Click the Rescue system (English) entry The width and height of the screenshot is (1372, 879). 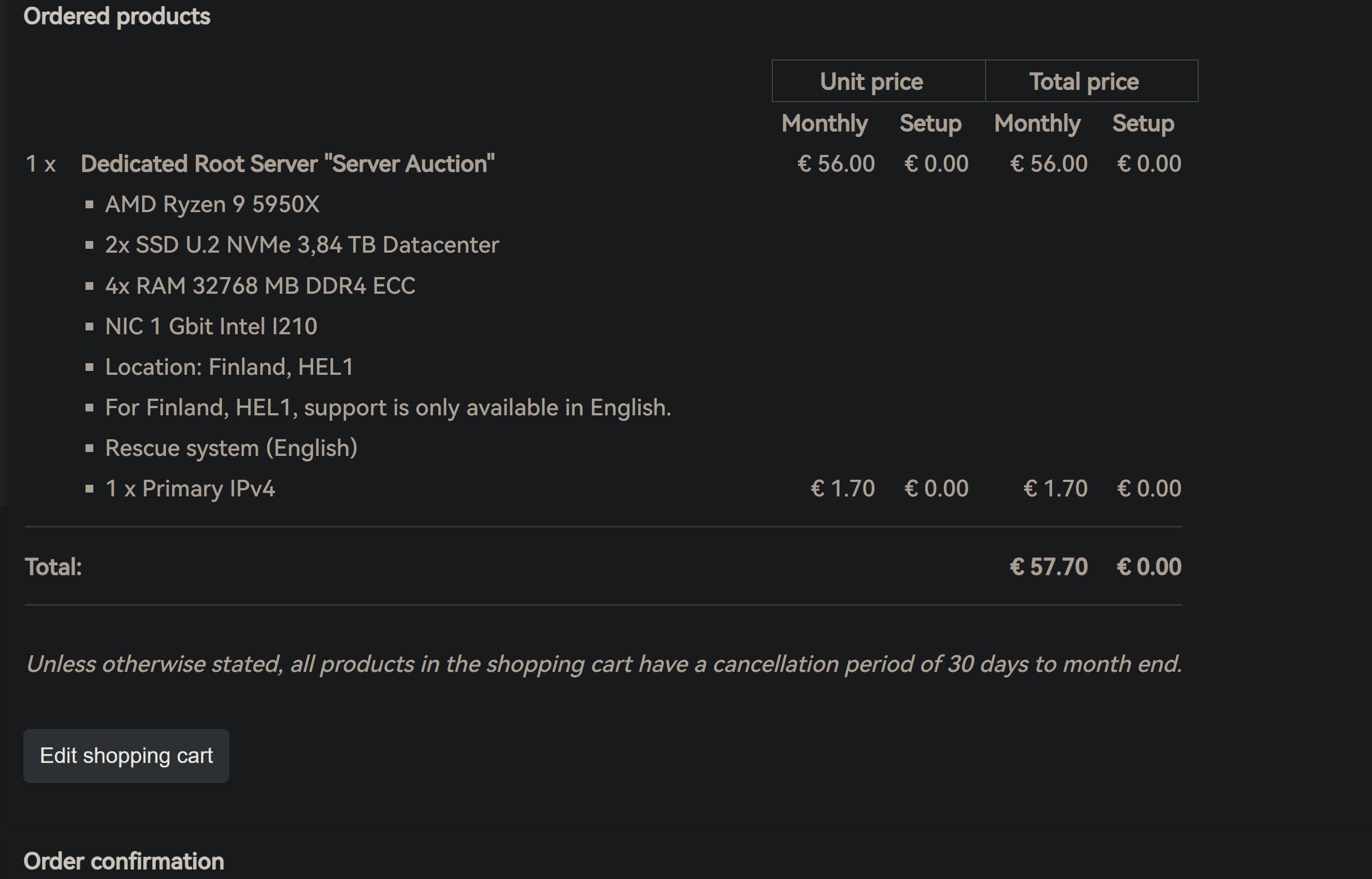click(x=231, y=448)
